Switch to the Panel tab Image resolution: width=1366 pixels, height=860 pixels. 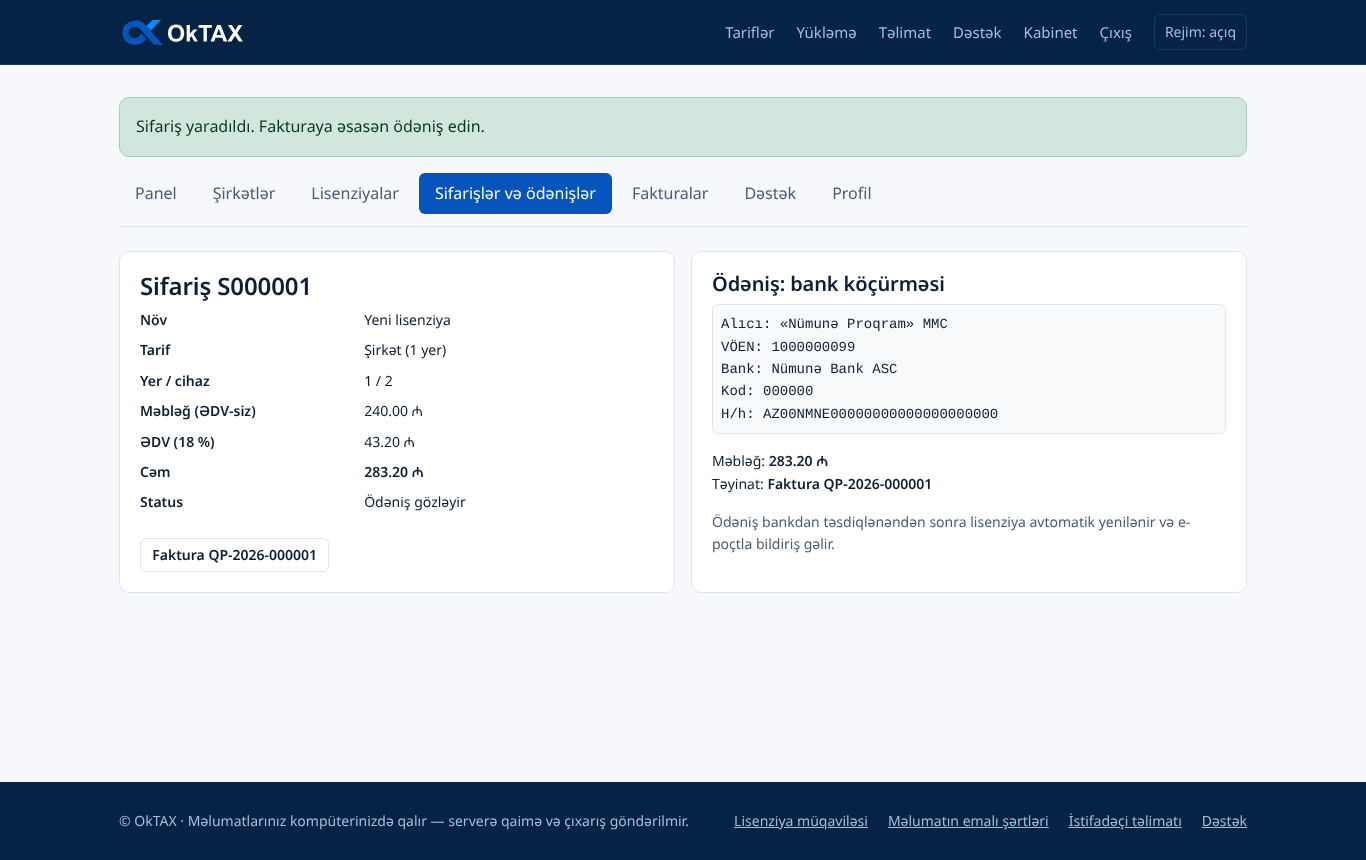(156, 193)
